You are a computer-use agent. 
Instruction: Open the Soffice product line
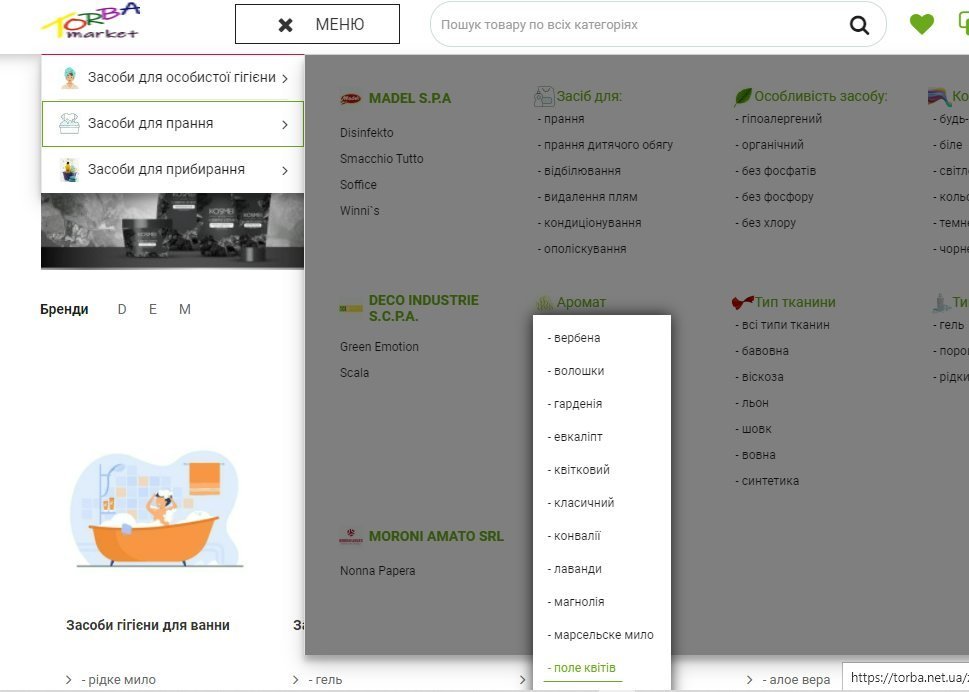point(358,185)
